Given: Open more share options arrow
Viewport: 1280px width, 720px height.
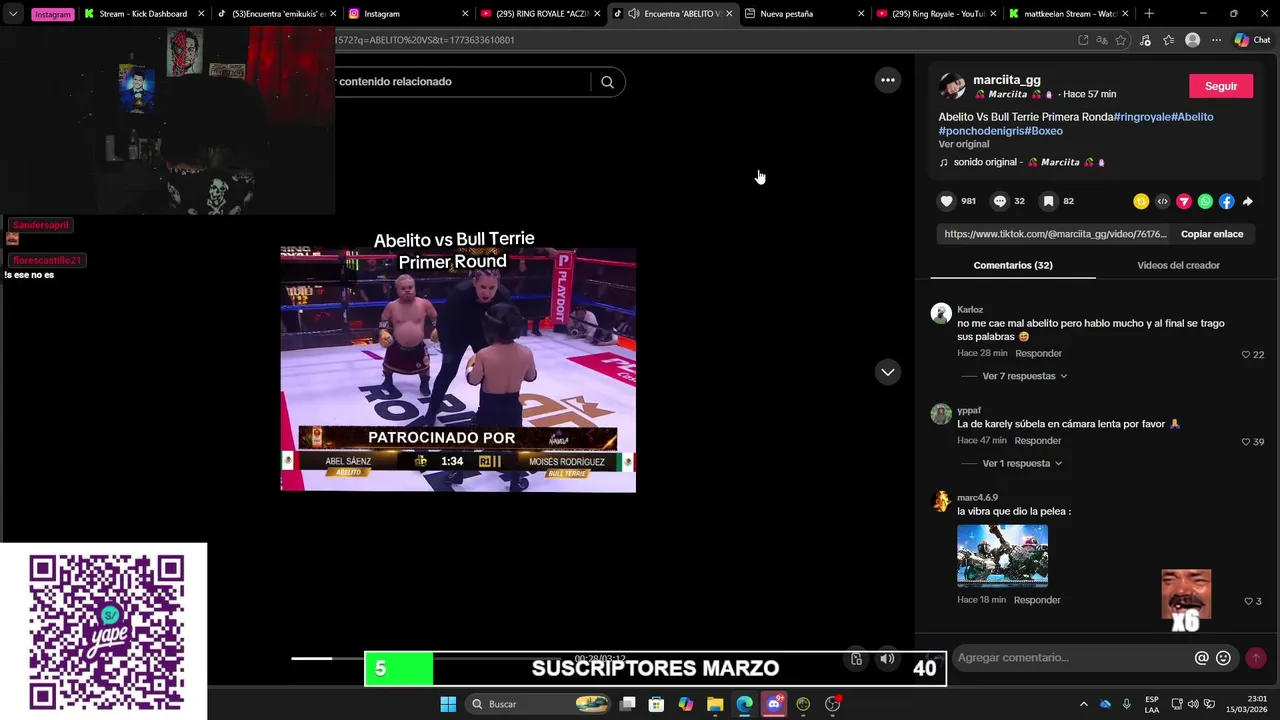Looking at the screenshot, I should [1248, 201].
